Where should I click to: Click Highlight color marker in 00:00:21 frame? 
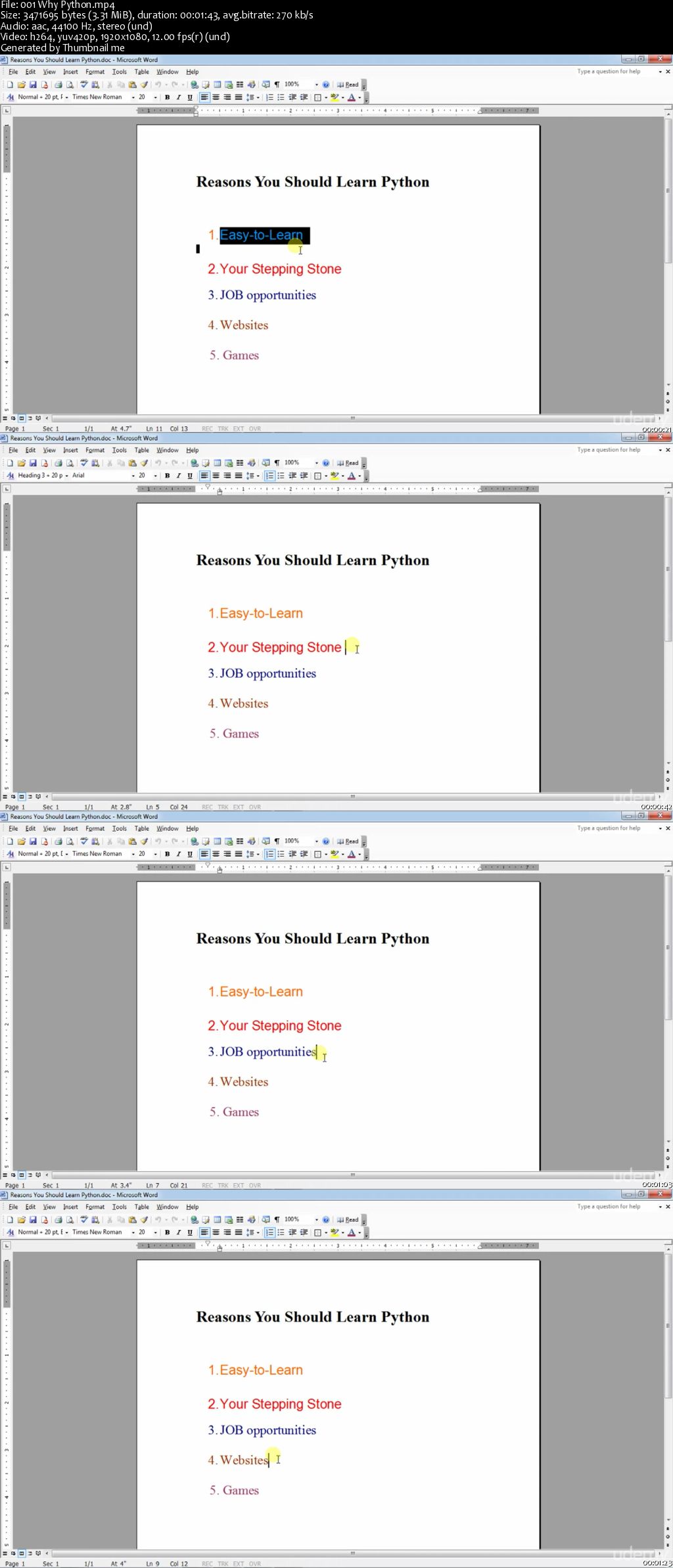335,97
